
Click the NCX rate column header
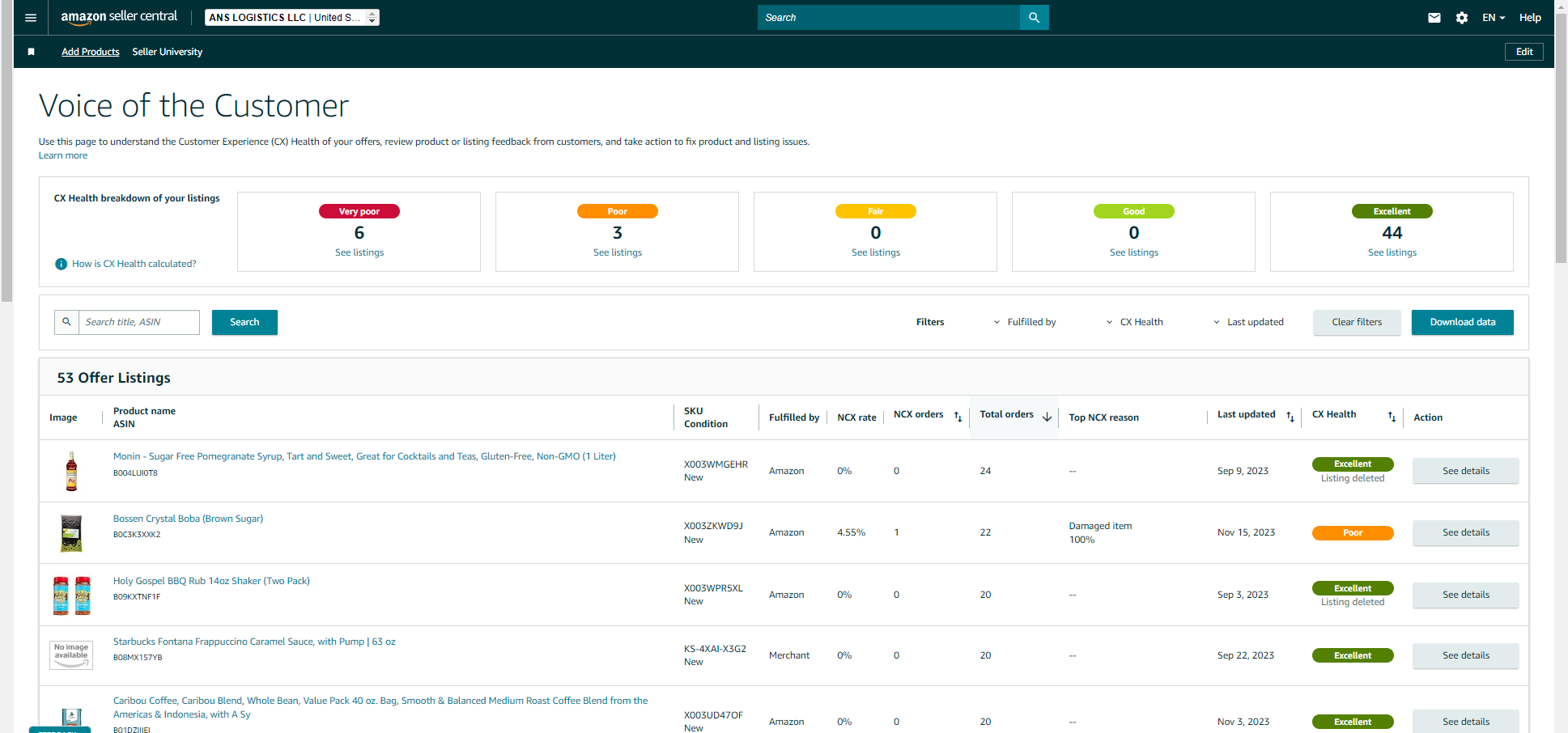pyautogui.click(x=856, y=417)
